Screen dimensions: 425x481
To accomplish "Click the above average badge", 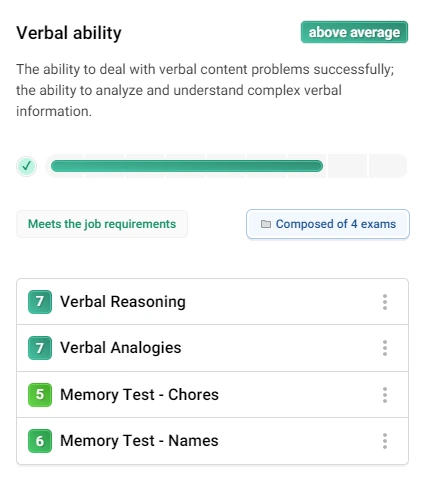I will 354,32.
